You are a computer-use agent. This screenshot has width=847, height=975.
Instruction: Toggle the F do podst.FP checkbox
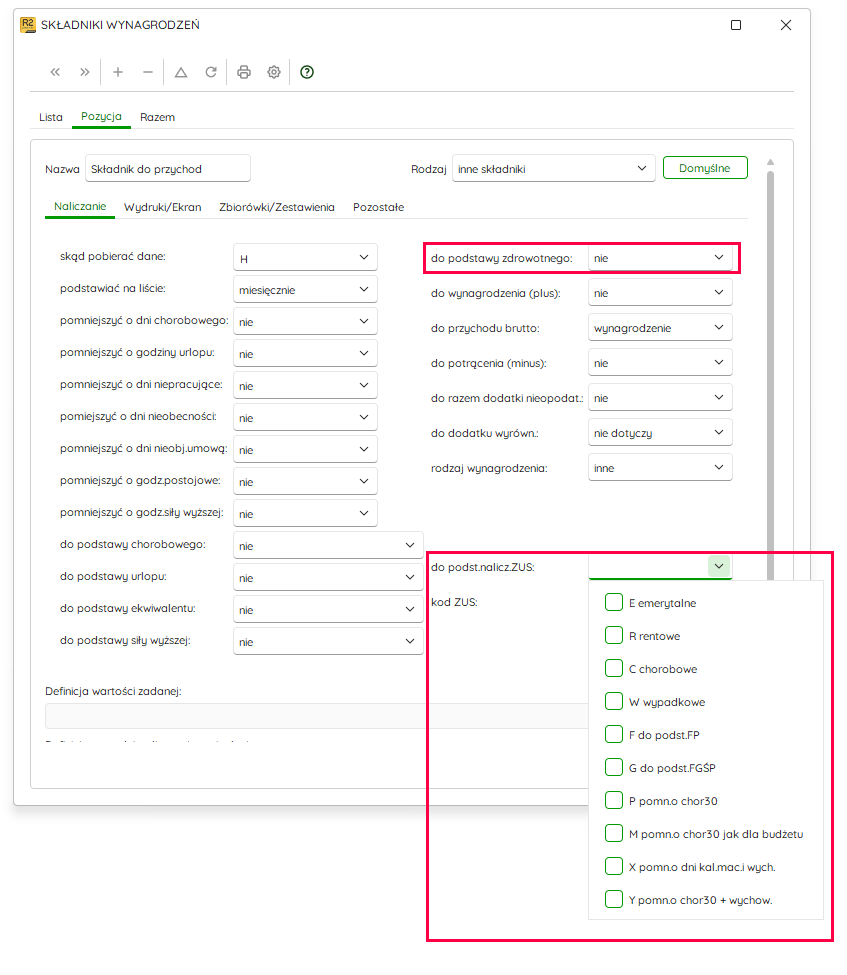click(614, 734)
